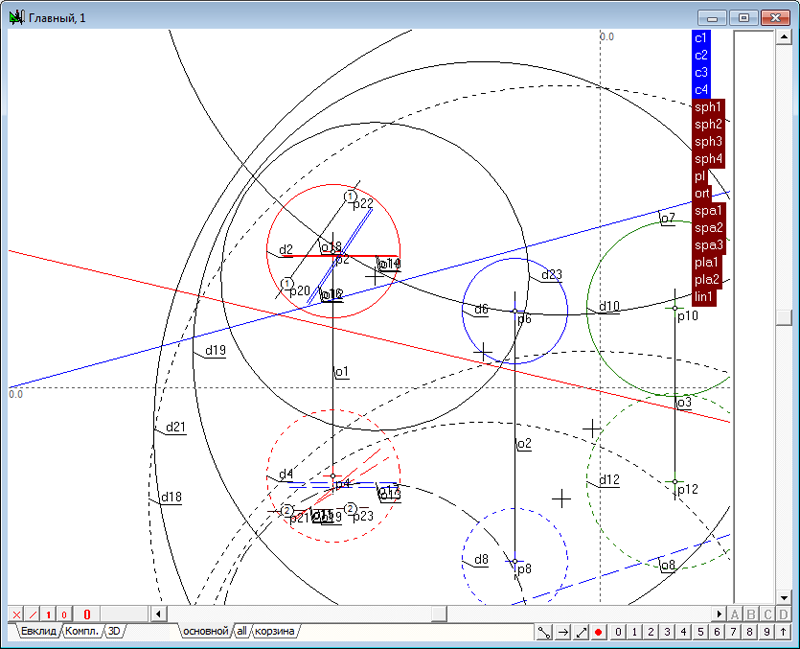Click the horizontal scrollbar right arrow
This screenshot has width=800, height=649.
tap(719, 614)
